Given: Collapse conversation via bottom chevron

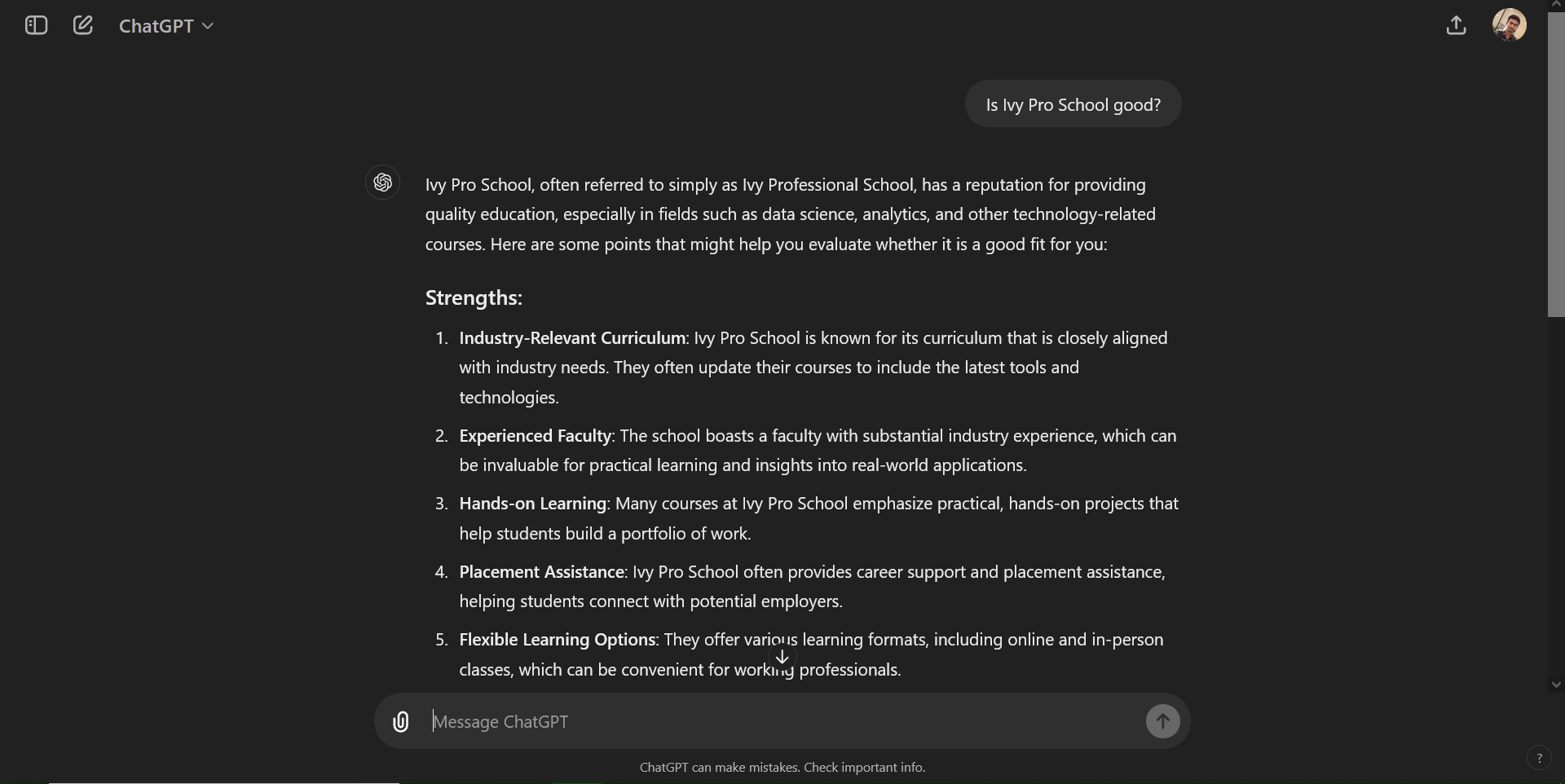Looking at the screenshot, I should coord(1555,685).
